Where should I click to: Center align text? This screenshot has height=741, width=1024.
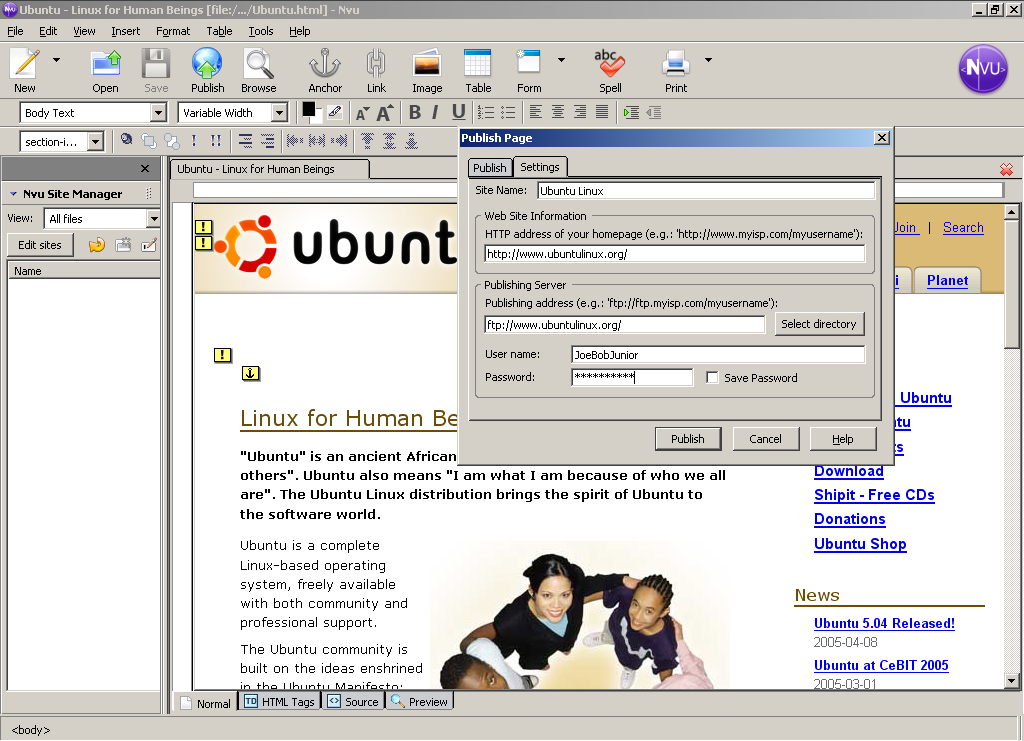558,112
